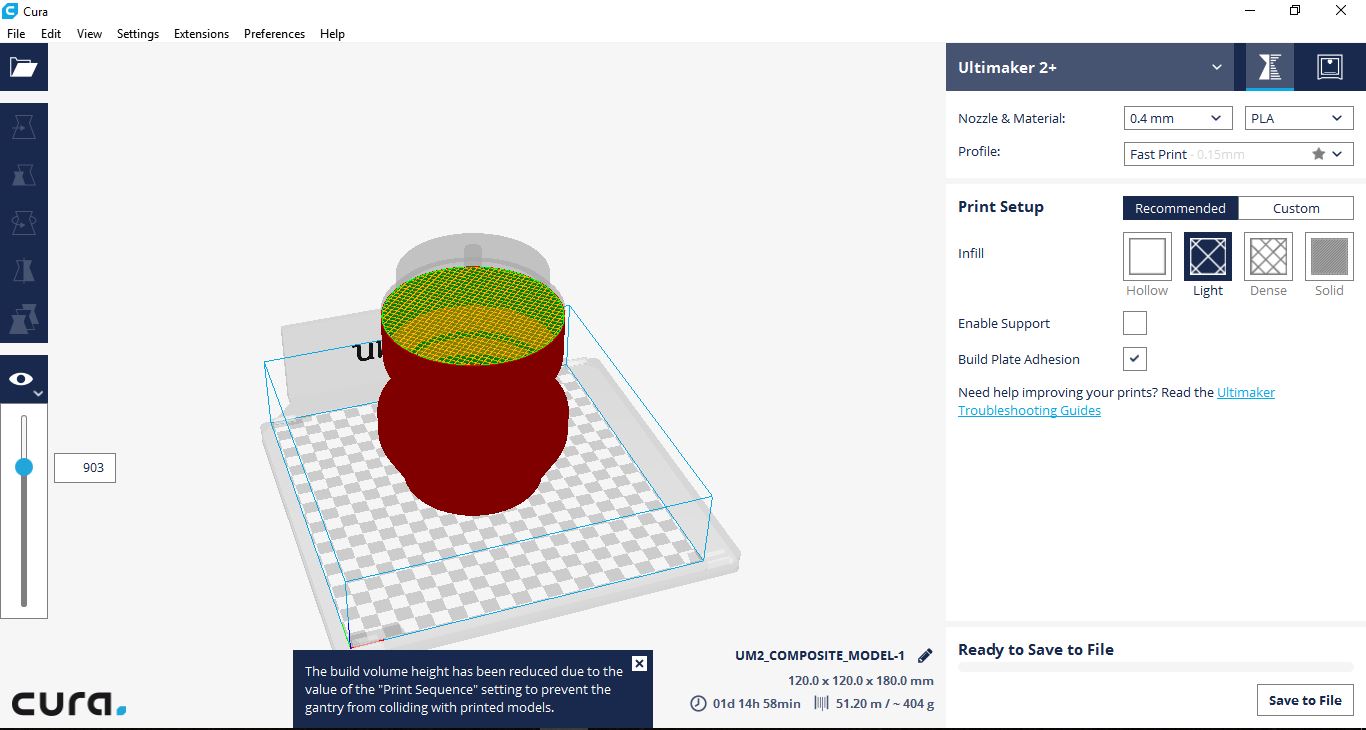Select the Scale tool in left toolbar
The image size is (1366, 730).
(x=23, y=175)
